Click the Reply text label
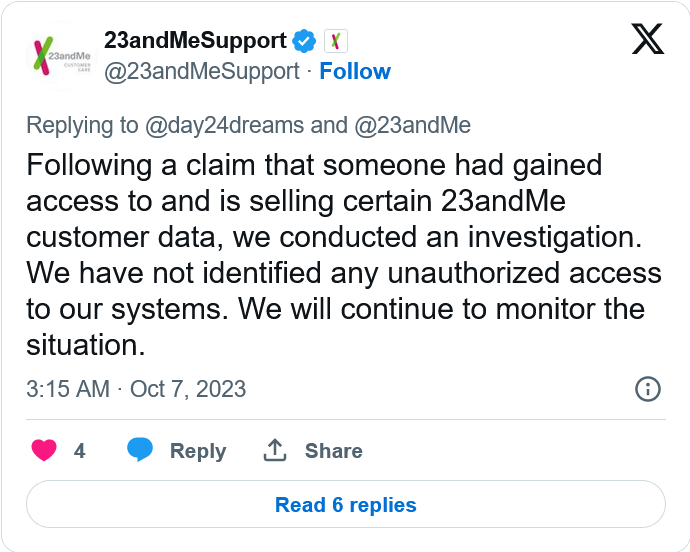 [x=198, y=451]
